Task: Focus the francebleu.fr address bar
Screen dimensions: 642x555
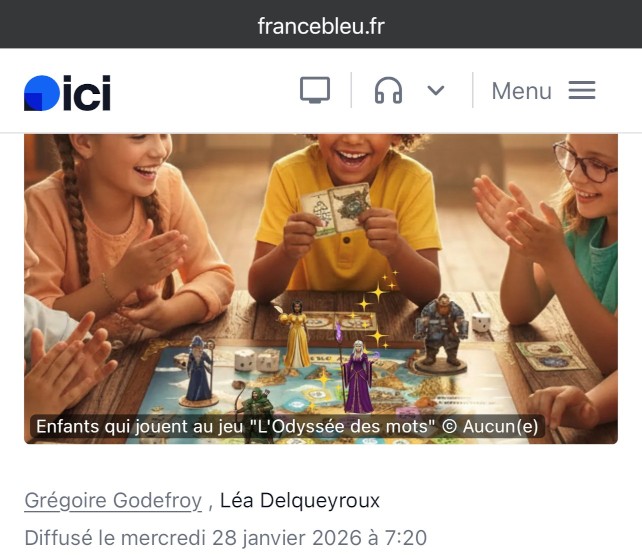Action: click(x=321, y=26)
